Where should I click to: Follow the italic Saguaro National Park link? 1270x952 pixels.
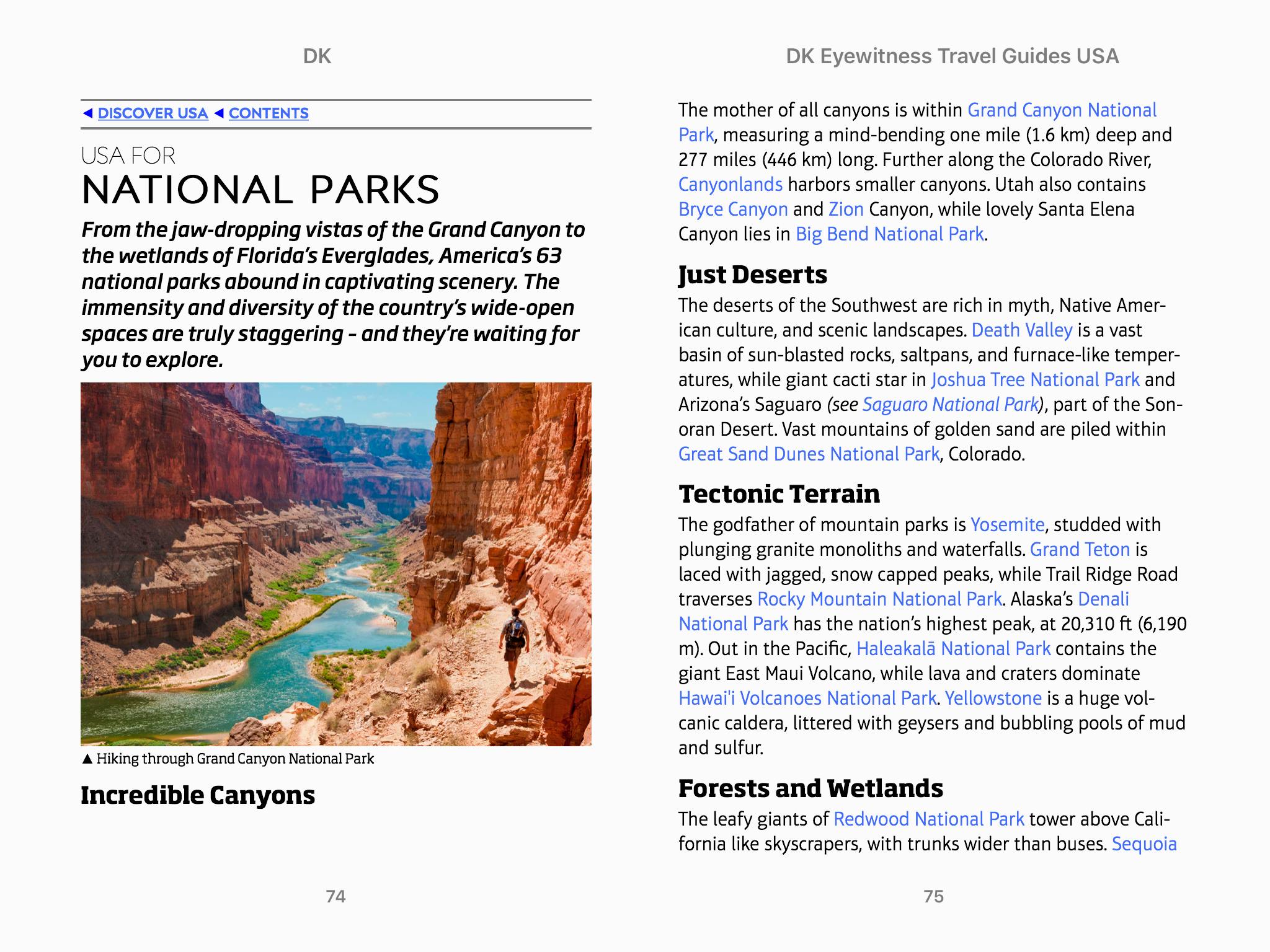click(950, 405)
